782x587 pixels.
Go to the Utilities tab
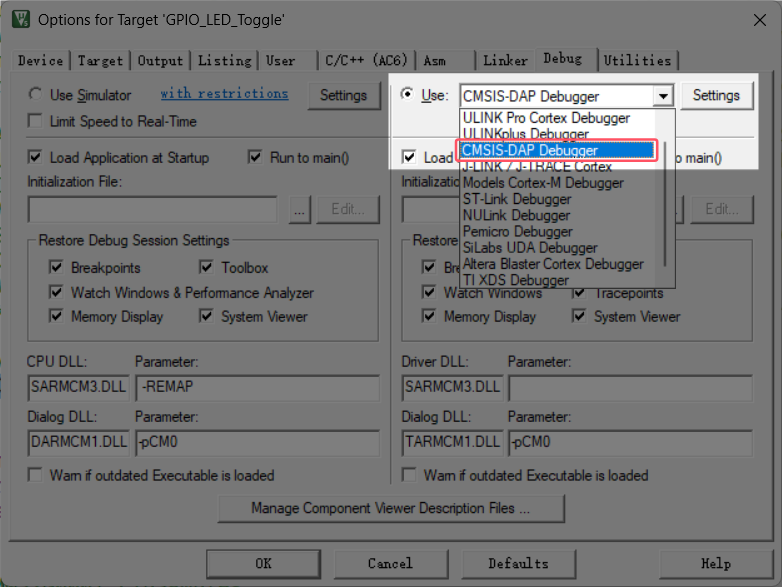click(637, 60)
